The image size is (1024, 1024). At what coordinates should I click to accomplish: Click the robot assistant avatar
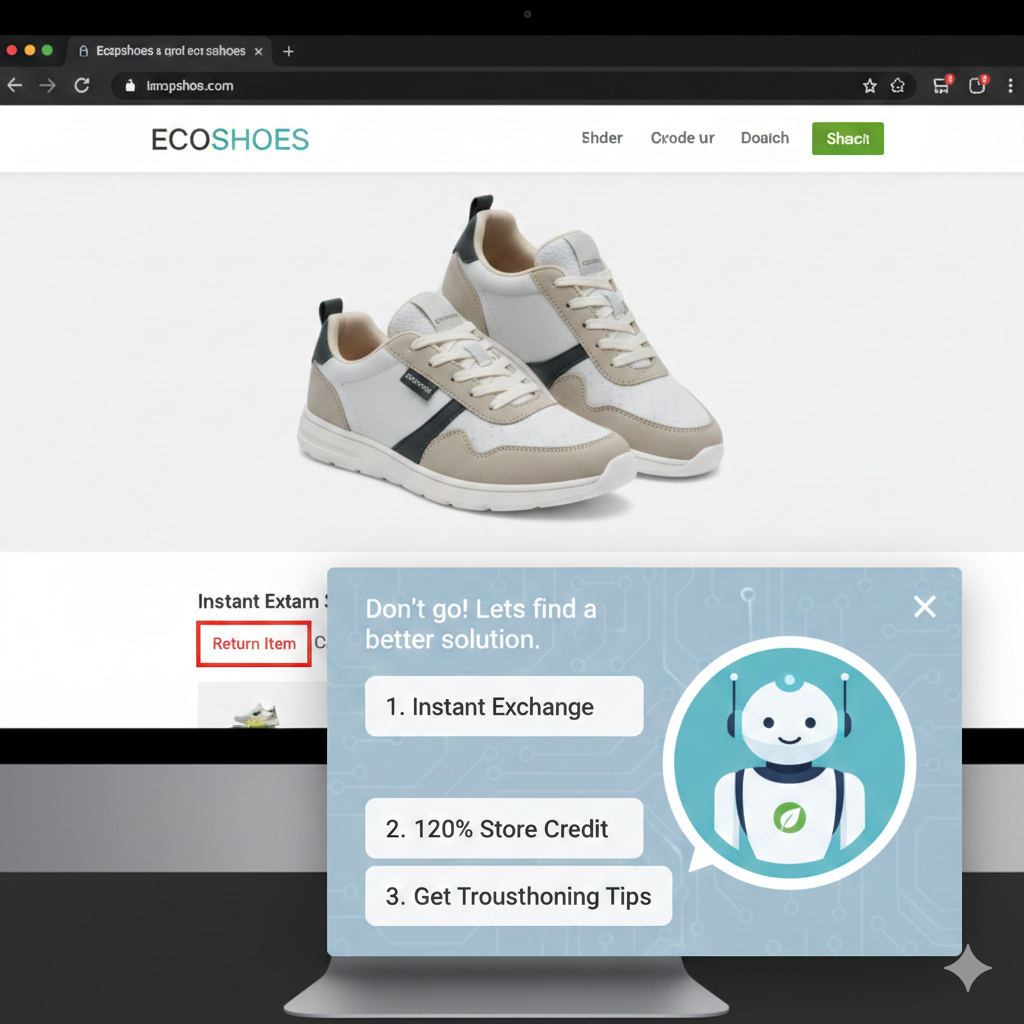pos(789,762)
